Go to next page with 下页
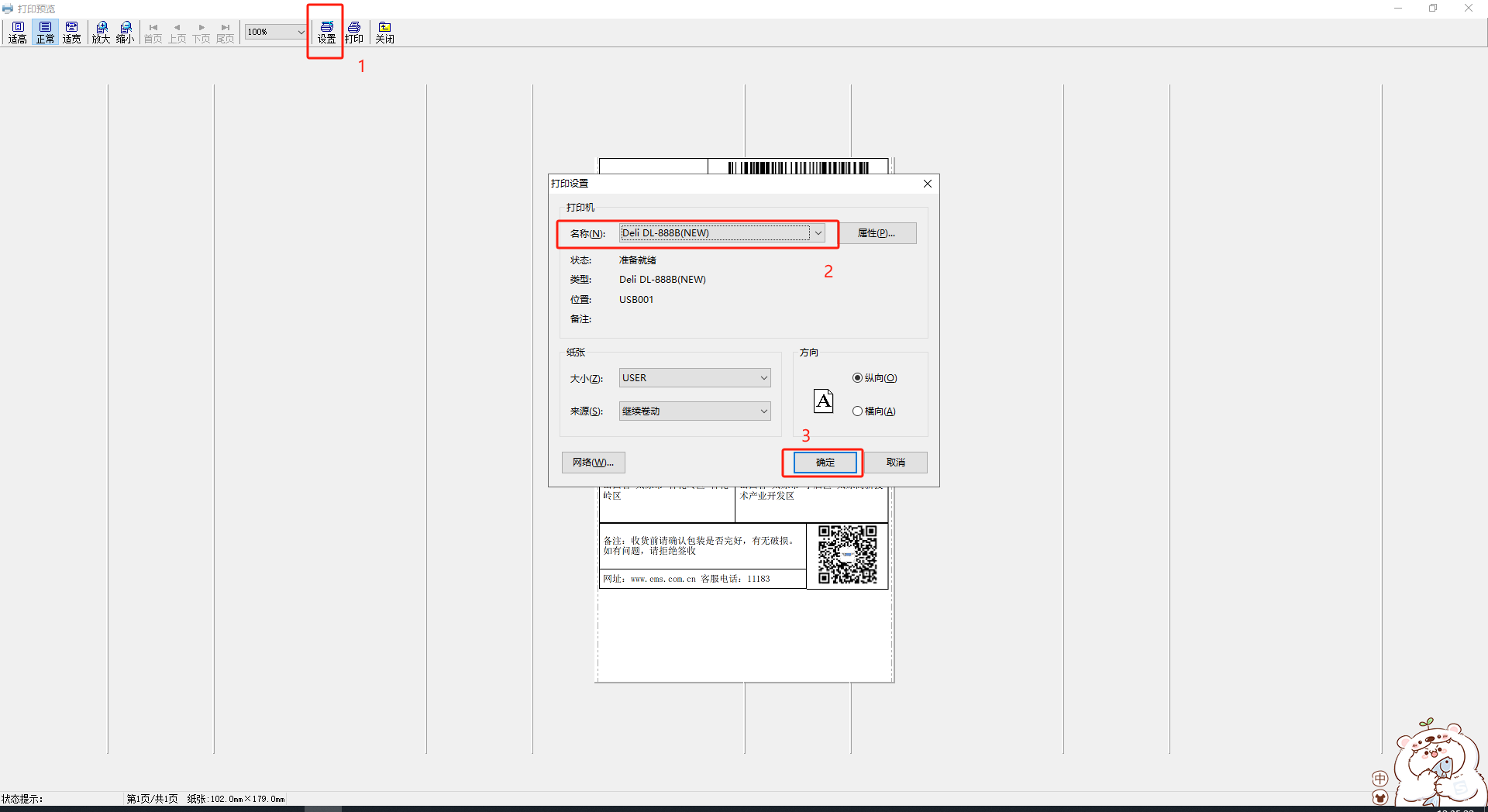The width and height of the screenshot is (1488, 812). coord(201,32)
